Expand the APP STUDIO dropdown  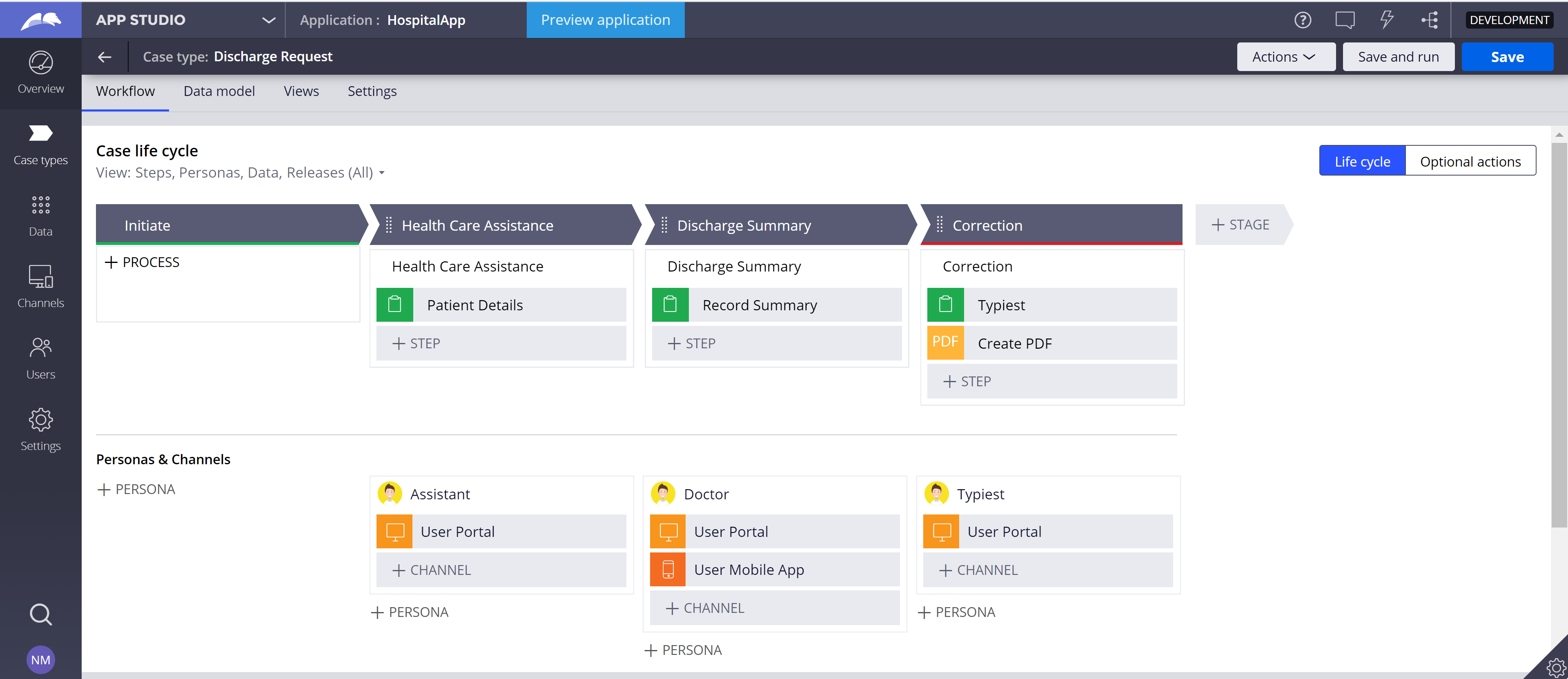[268, 20]
